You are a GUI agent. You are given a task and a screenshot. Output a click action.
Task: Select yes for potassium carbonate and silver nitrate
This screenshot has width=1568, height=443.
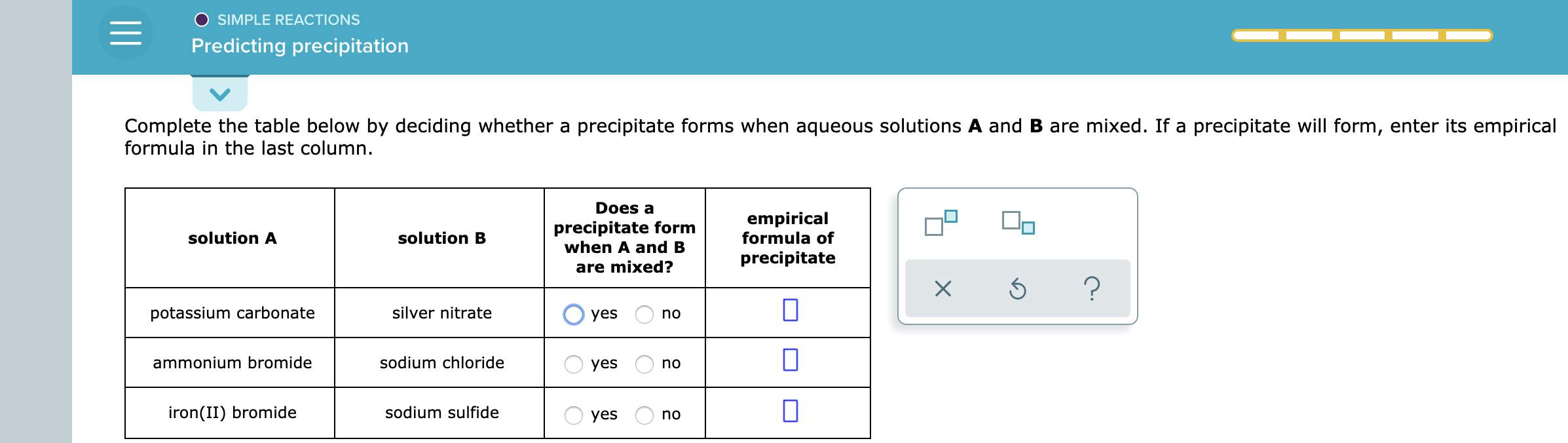(574, 313)
